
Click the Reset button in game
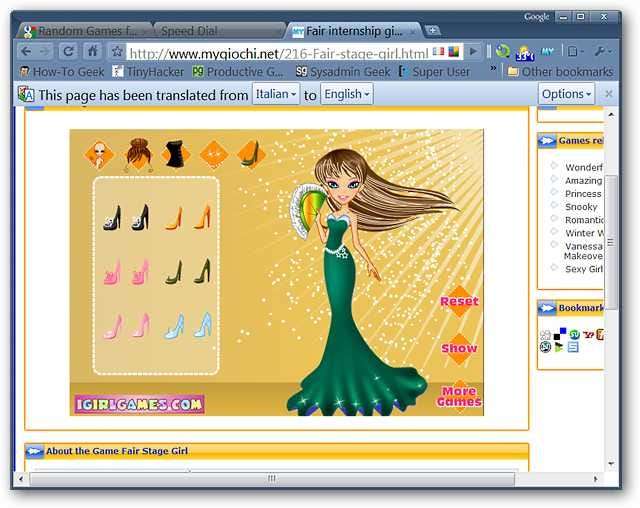coord(459,301)
